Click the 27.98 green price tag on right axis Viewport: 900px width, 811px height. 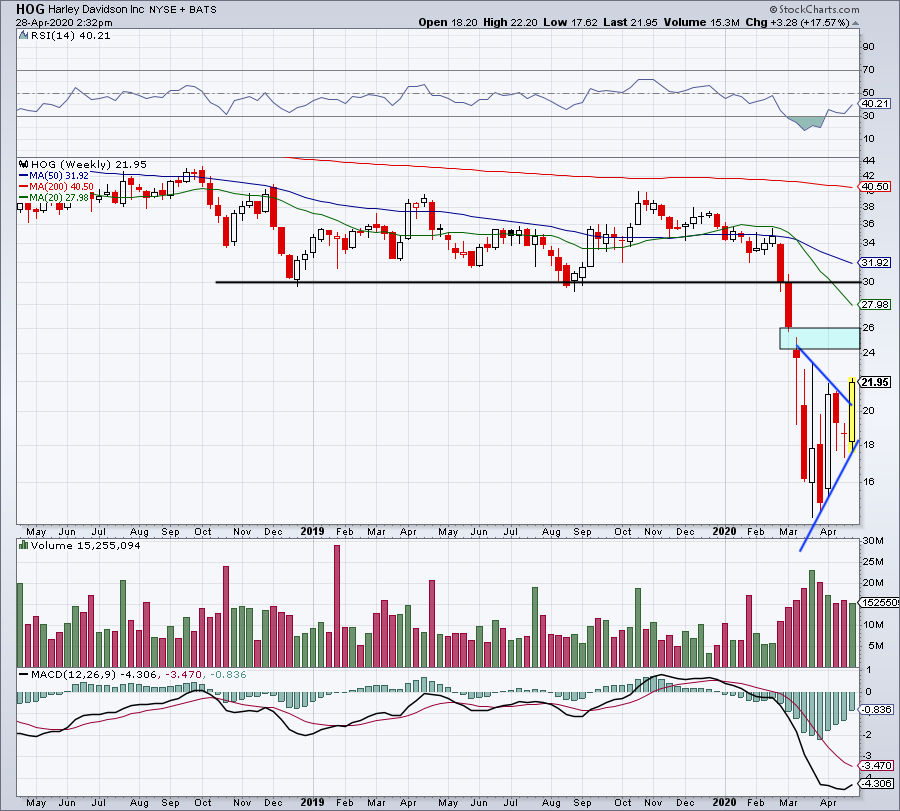tap(874, 305)
